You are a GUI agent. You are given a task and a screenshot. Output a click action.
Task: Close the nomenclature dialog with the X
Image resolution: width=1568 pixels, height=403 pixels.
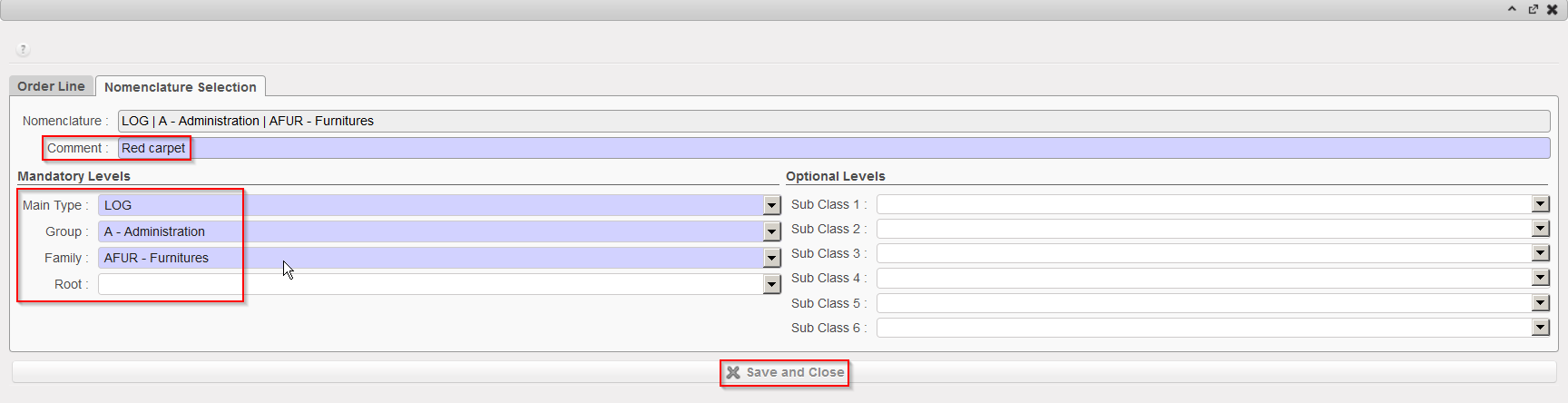click(1553, 9)
